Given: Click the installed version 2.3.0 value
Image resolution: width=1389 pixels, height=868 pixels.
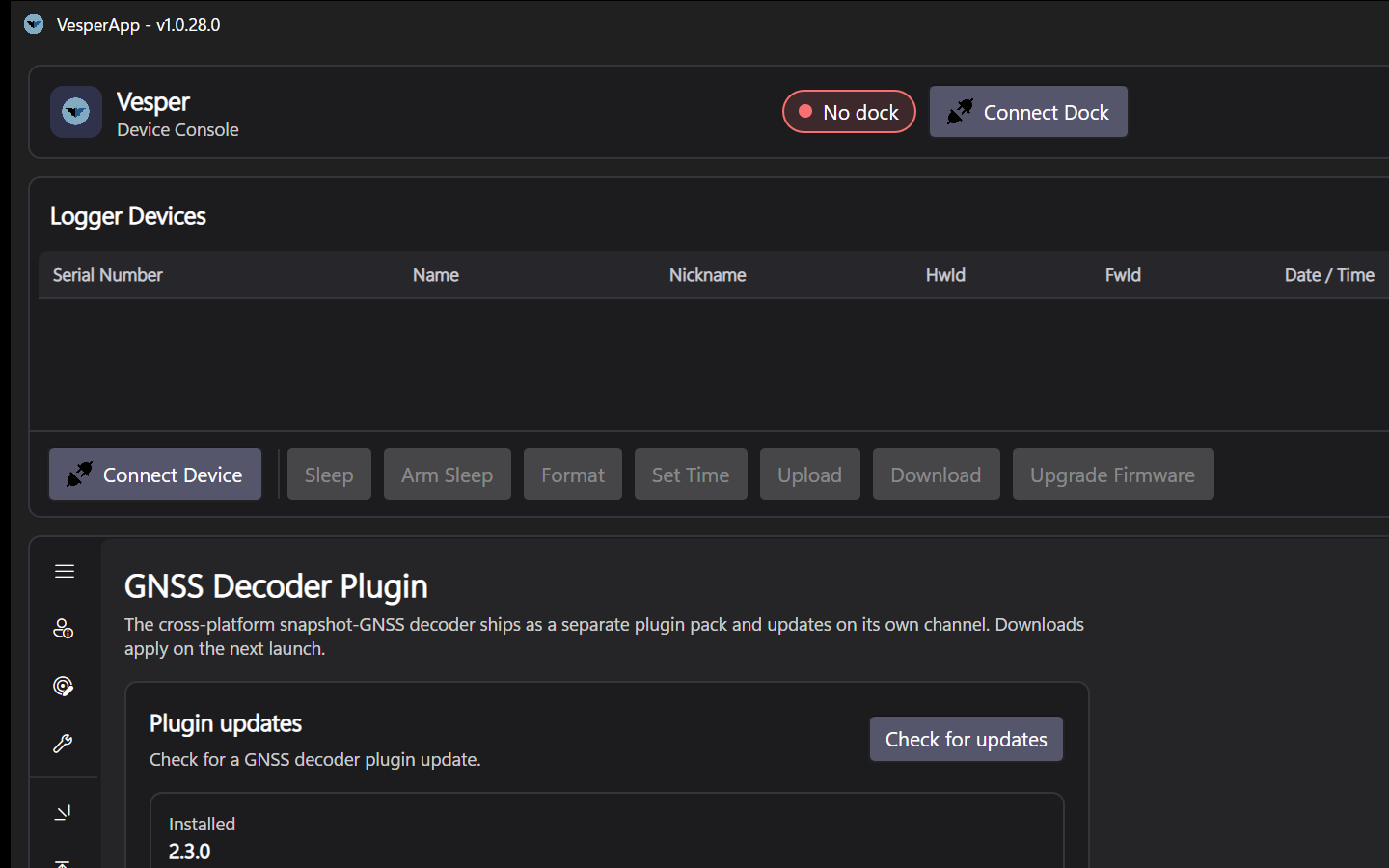Looking at the screenshot, I should (189, 852).
